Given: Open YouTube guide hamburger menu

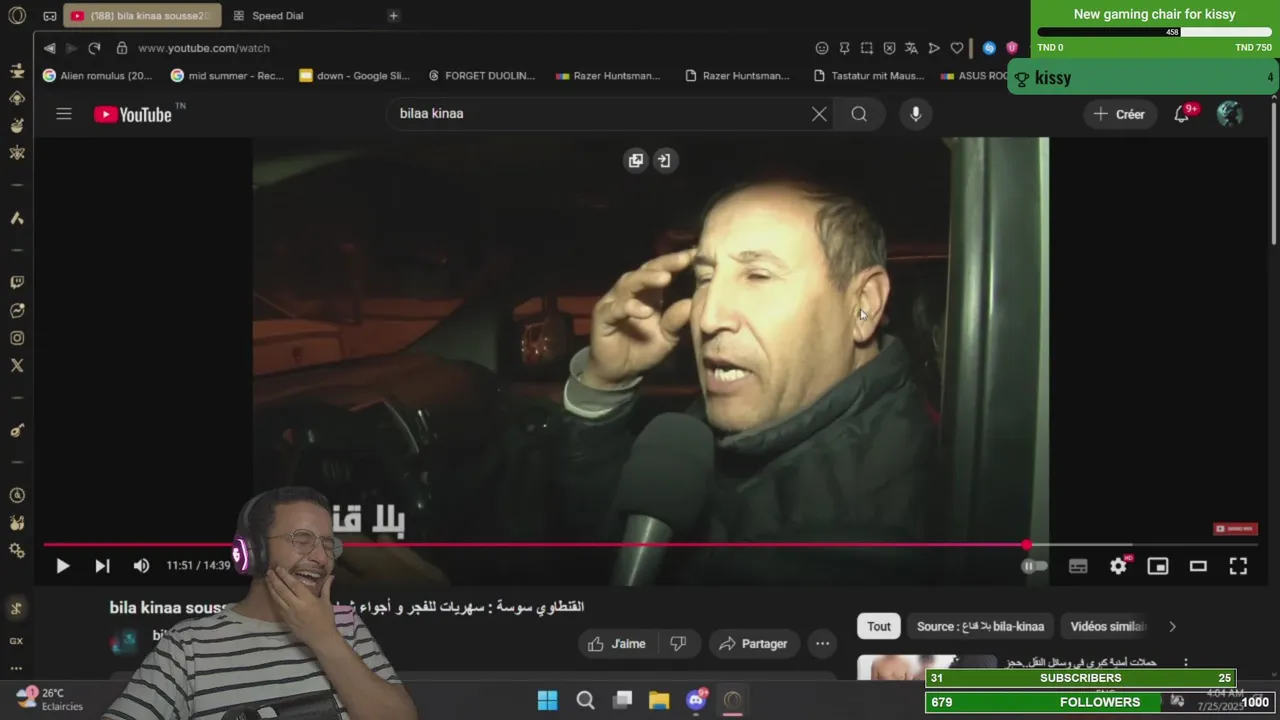Looking at the screenshot, I should coord(64,114).
